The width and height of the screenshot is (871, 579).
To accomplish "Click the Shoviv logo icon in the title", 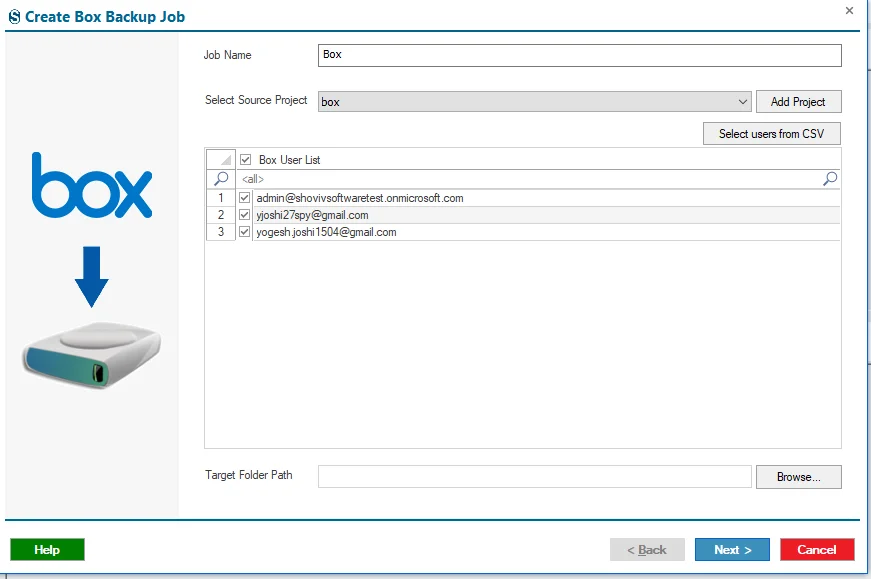I will pos(14,17).
